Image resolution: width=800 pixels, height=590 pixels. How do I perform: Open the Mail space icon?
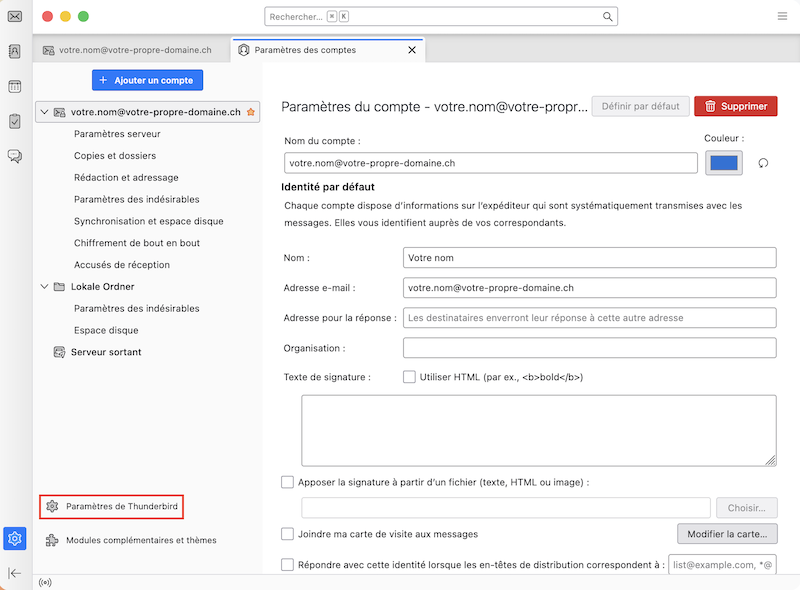15,17
